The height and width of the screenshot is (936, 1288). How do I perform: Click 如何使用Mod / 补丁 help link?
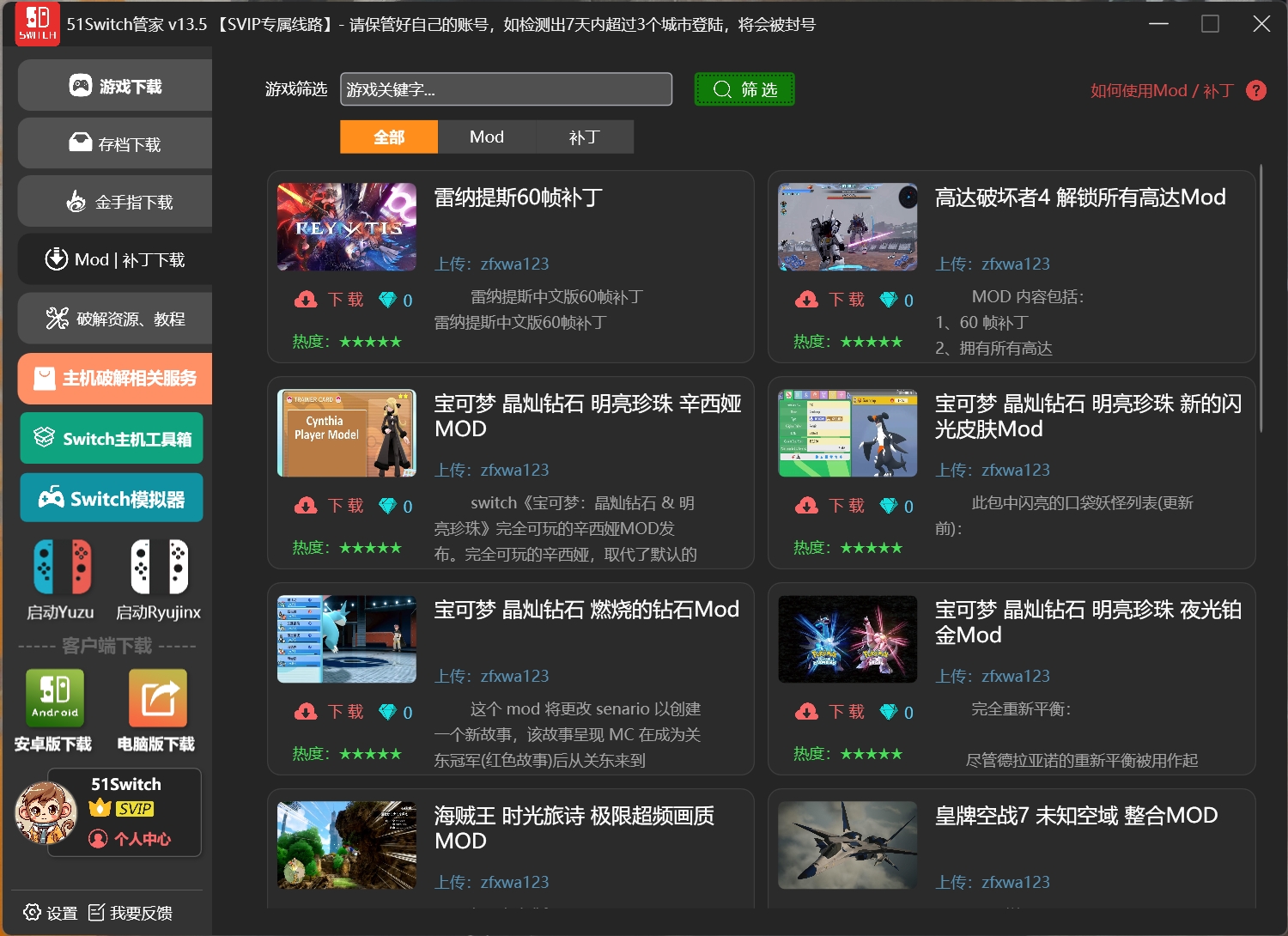point(1162,90)
